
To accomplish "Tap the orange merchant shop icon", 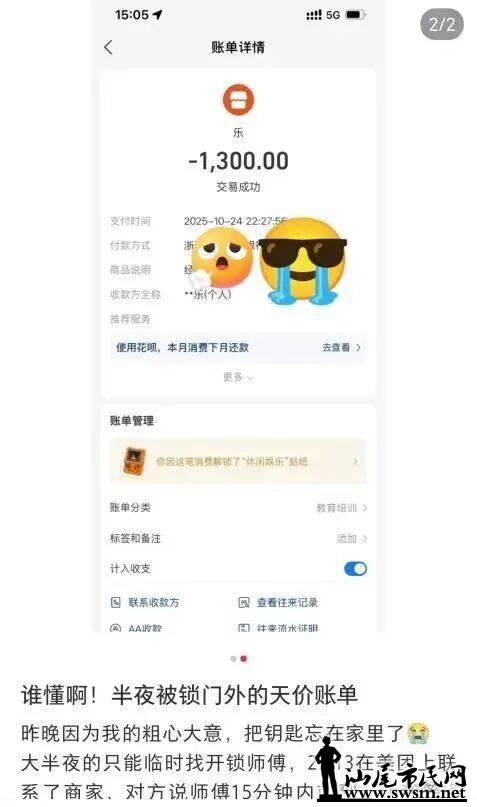I will 238,100.
